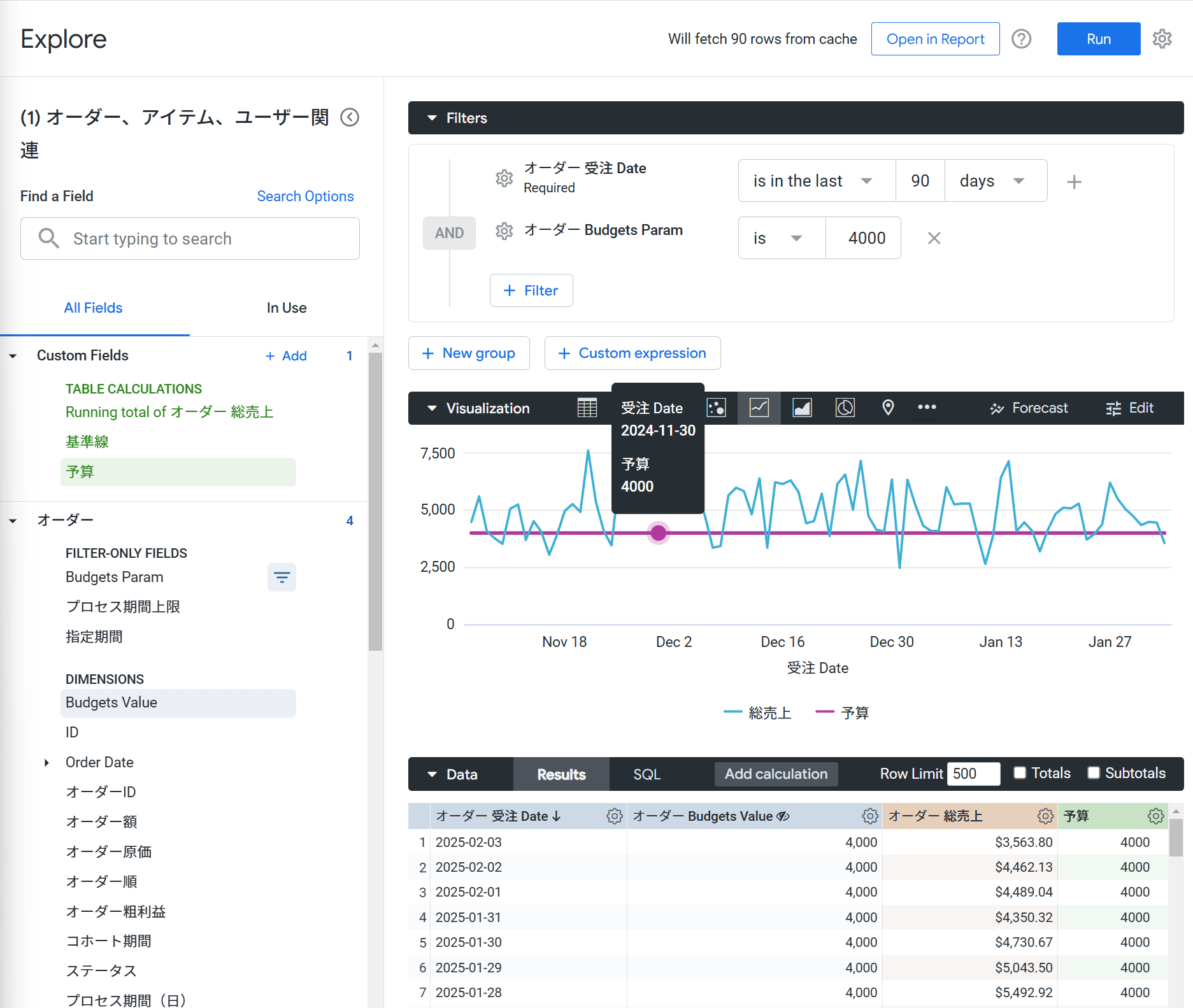This screenshot has width=1193, height=1008.
Task: Collapse the Visualization section
Action: click(x=432, y=408)
